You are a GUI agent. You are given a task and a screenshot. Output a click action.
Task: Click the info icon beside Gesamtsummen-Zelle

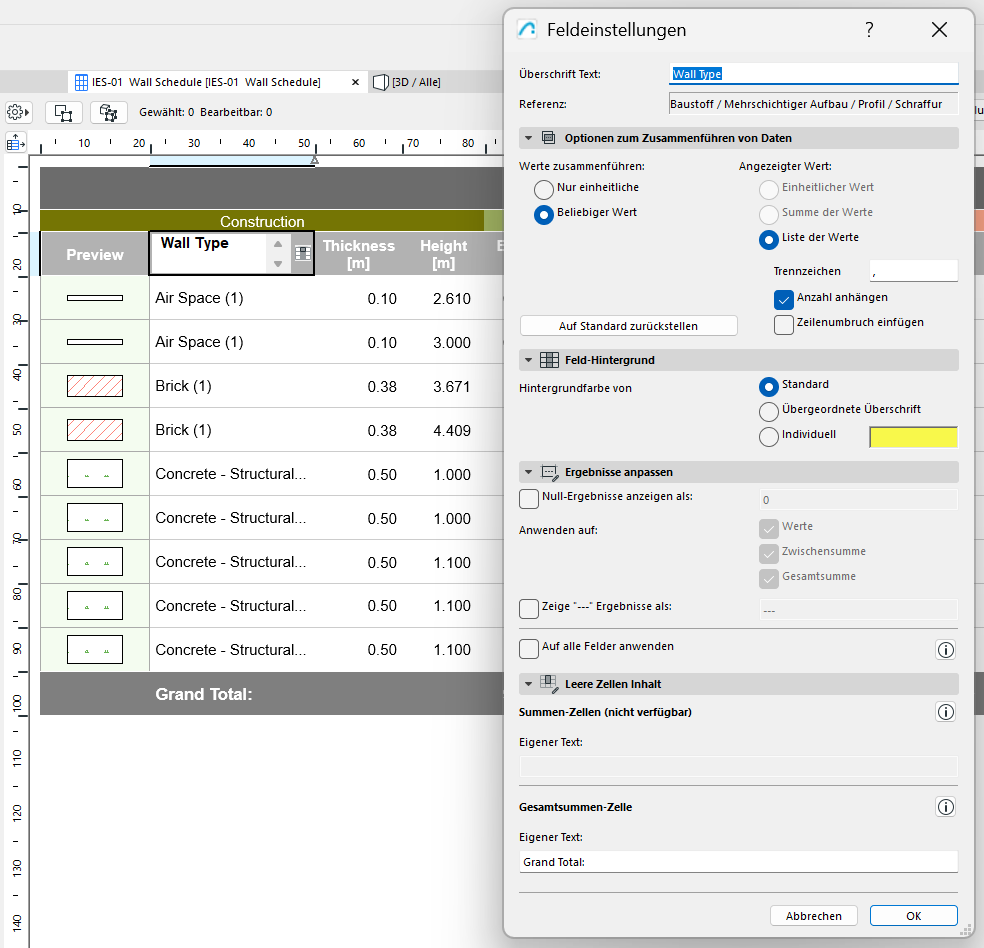(945, 807)
